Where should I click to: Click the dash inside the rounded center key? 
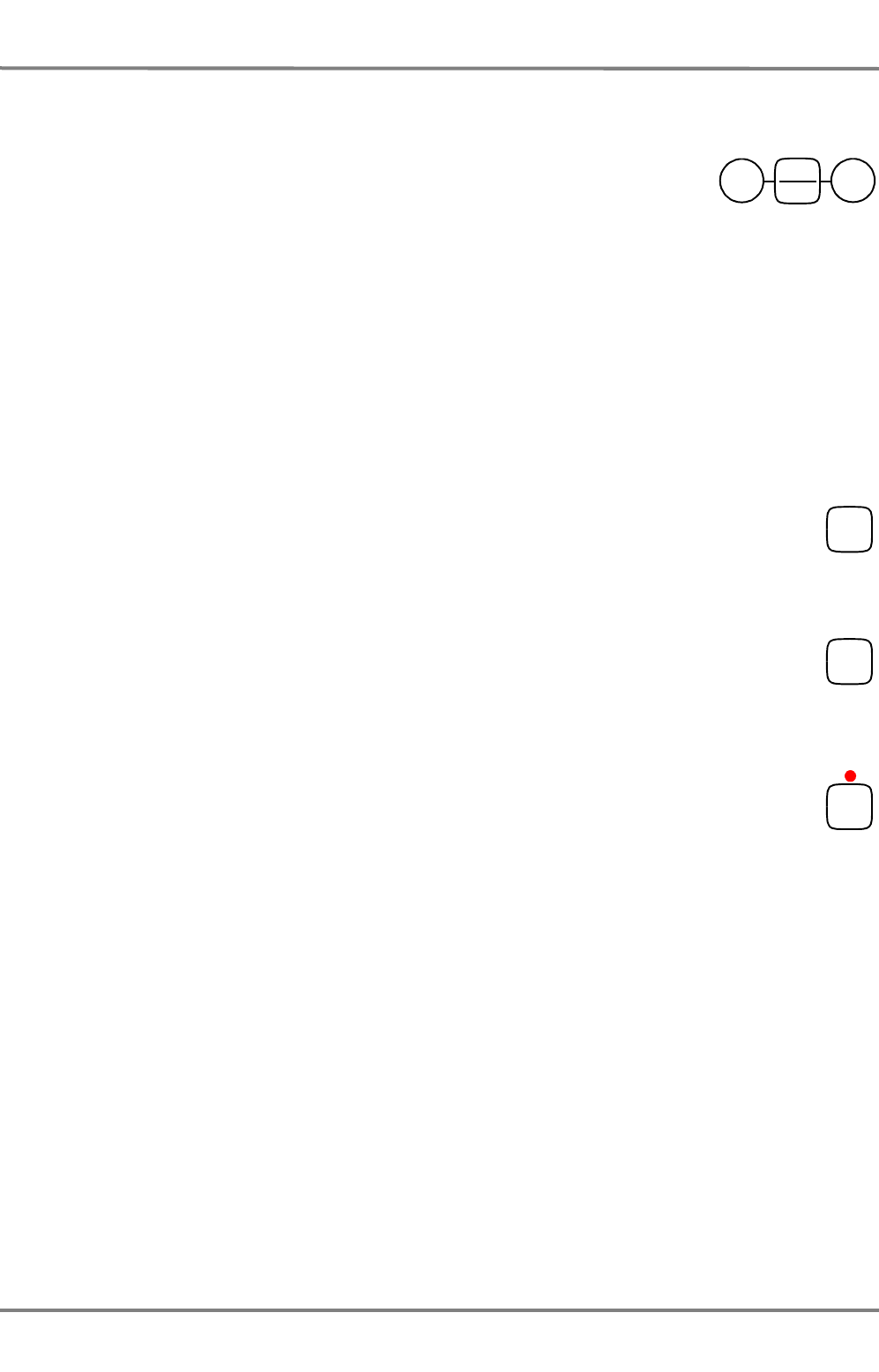pos(797,181)
